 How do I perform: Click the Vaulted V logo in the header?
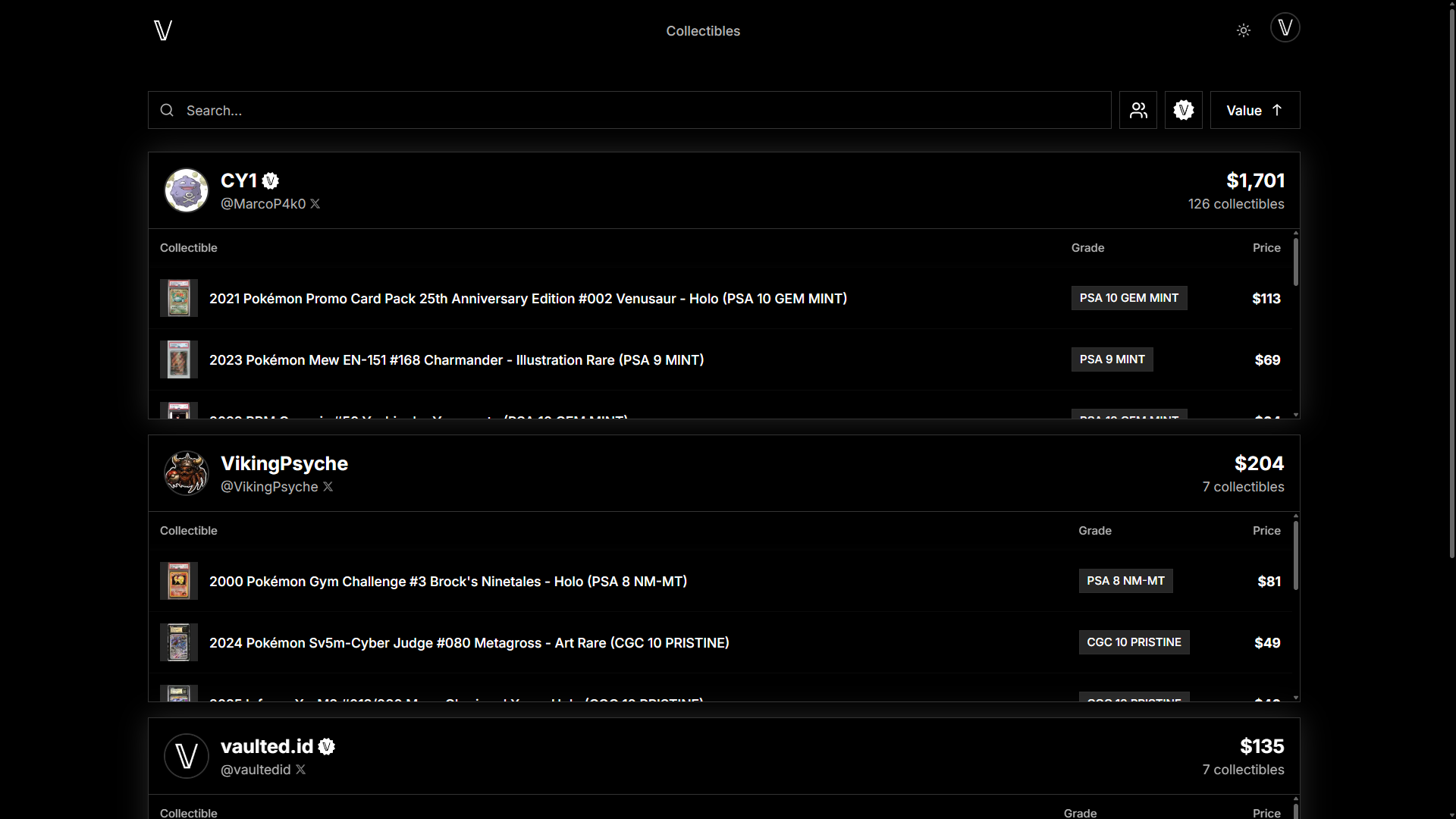[162, 30]
